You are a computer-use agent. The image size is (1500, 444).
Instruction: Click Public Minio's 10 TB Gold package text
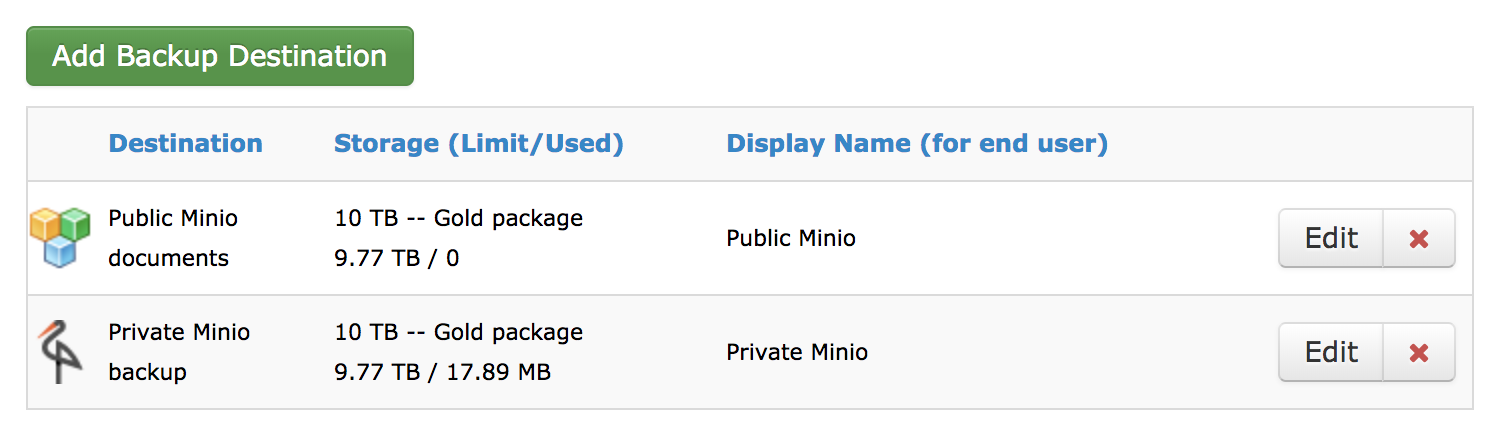click(458, 218)
